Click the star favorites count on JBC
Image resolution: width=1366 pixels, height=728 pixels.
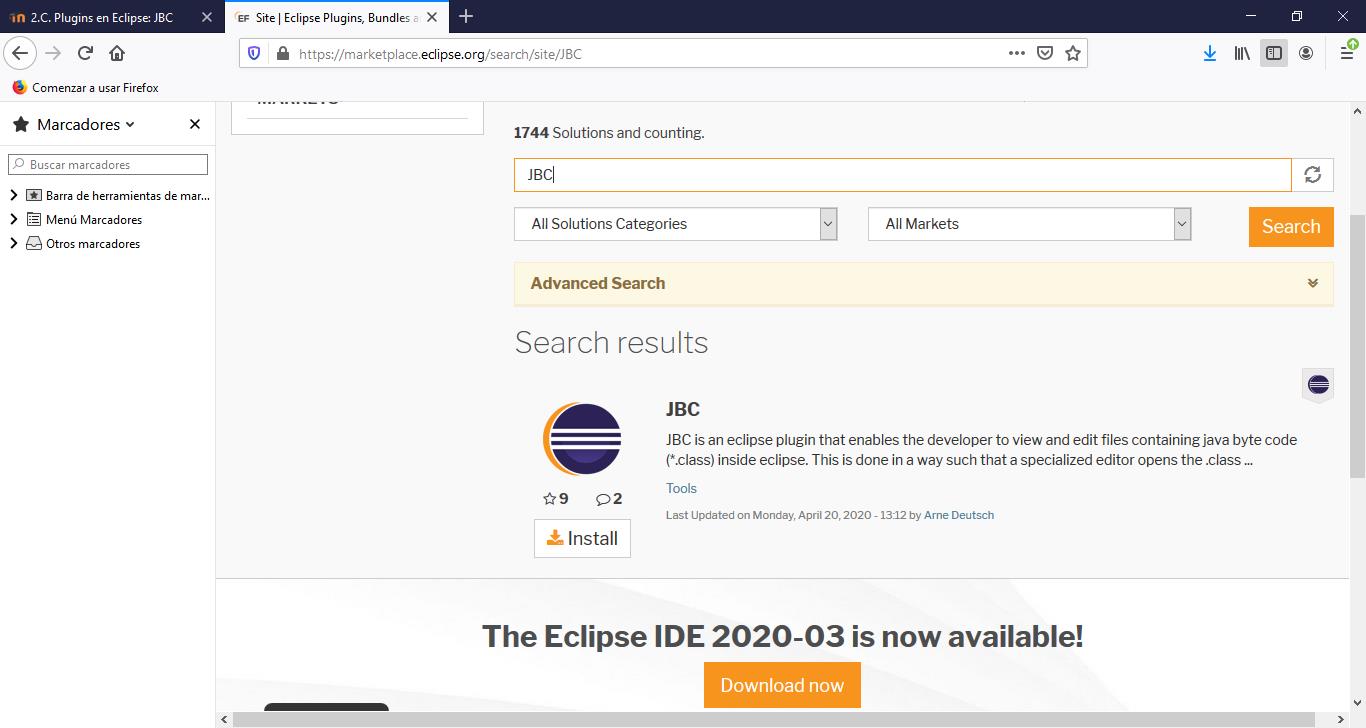(x=555, y=498)
